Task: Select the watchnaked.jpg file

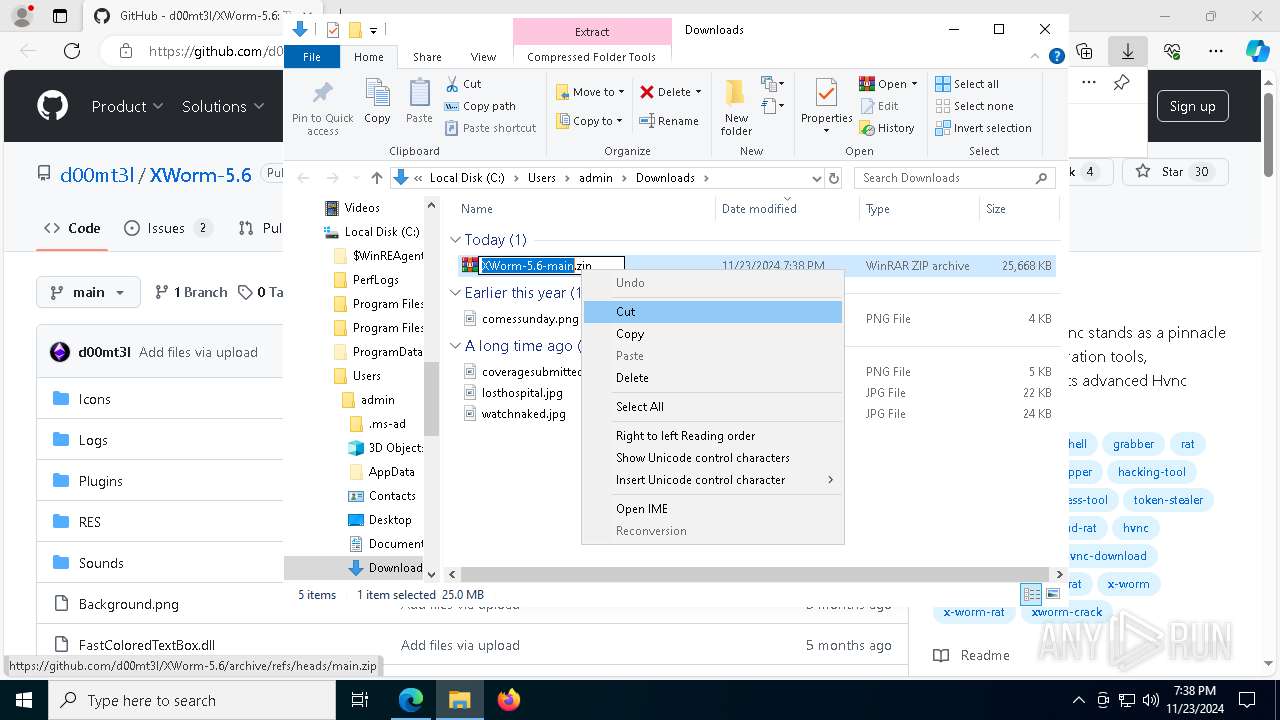Action: (x=523, y=414)
